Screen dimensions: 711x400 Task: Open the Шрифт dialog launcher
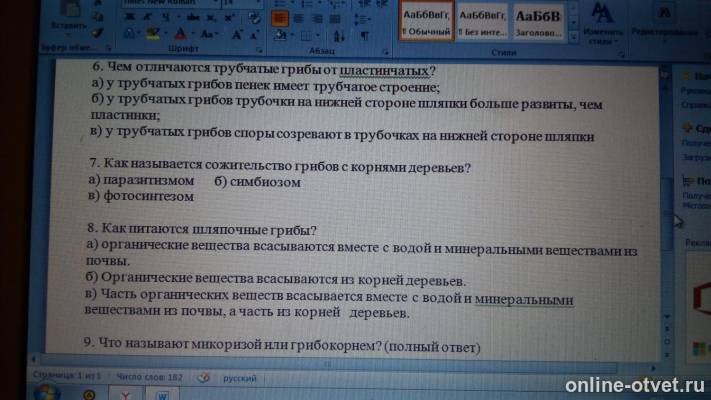(259, 50)
